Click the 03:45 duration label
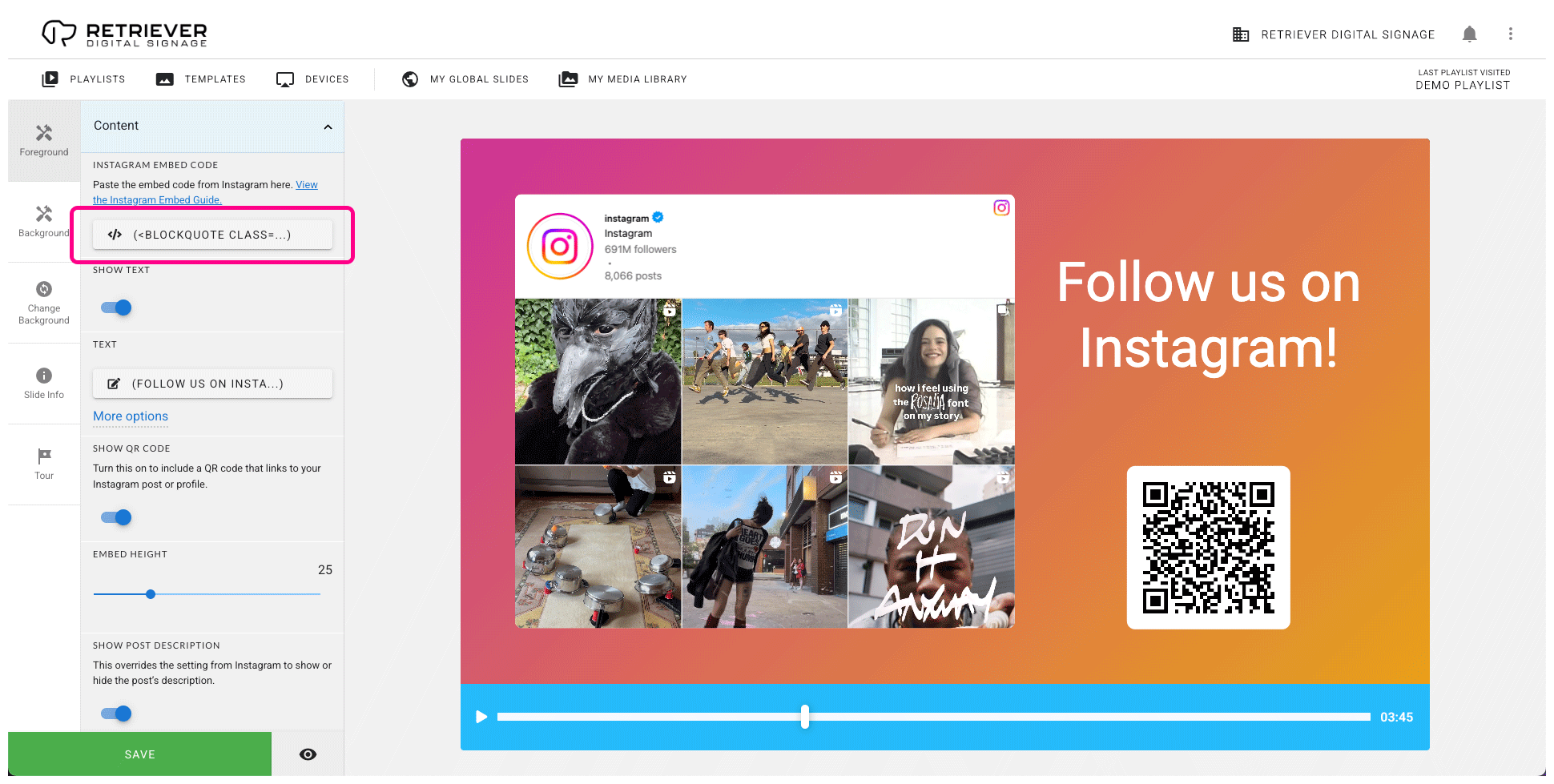This screenshot has width=1554, height=784. click(x=1396, y=718)
